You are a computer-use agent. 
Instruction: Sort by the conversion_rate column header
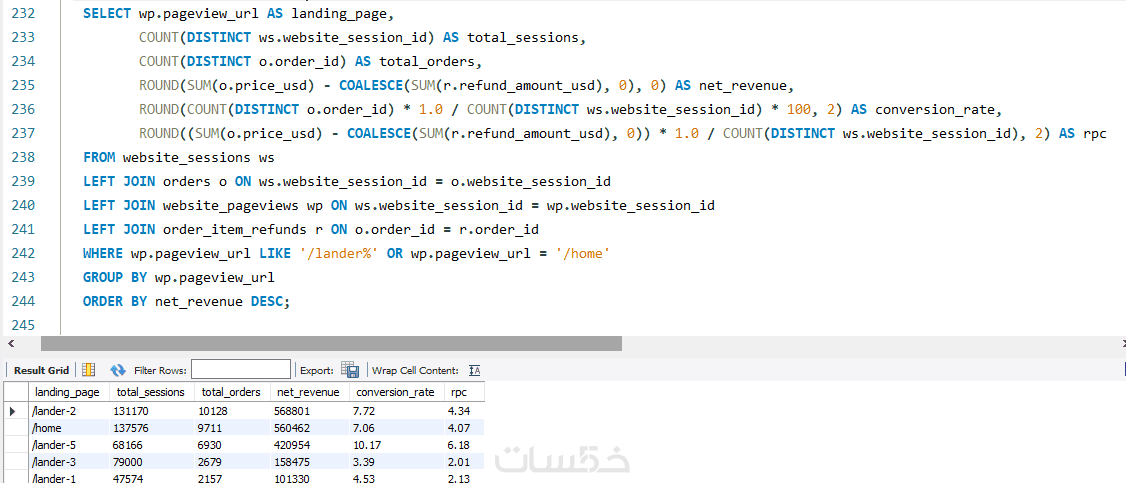[x=397, y=392]
